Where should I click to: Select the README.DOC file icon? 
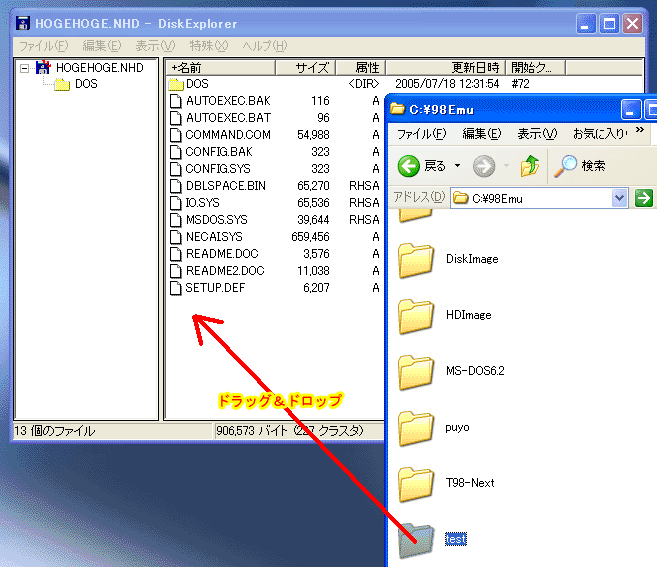pyautogui.click(x=176, y=254)
